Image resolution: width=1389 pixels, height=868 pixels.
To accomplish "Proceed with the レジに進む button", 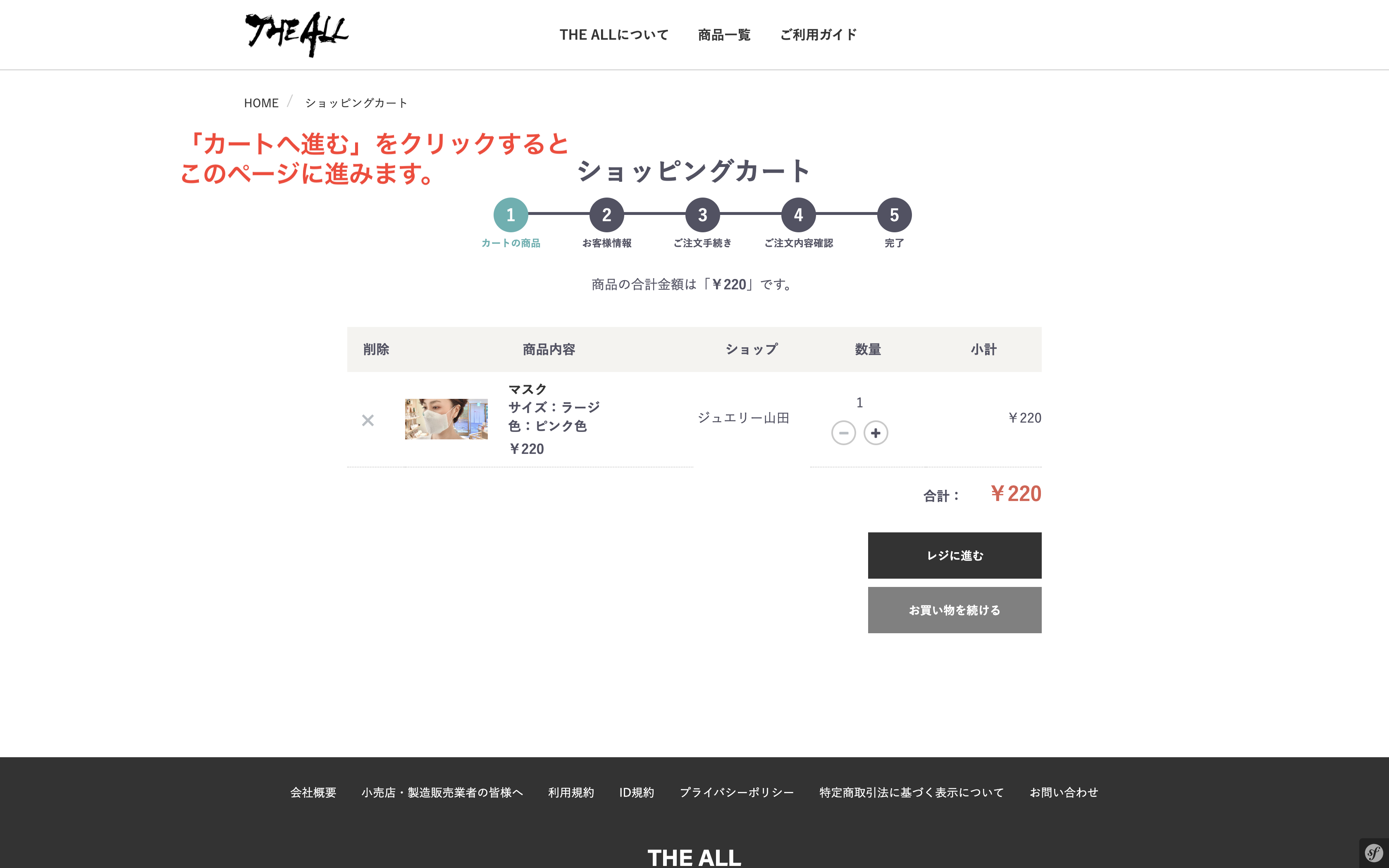I will [955, 555].
